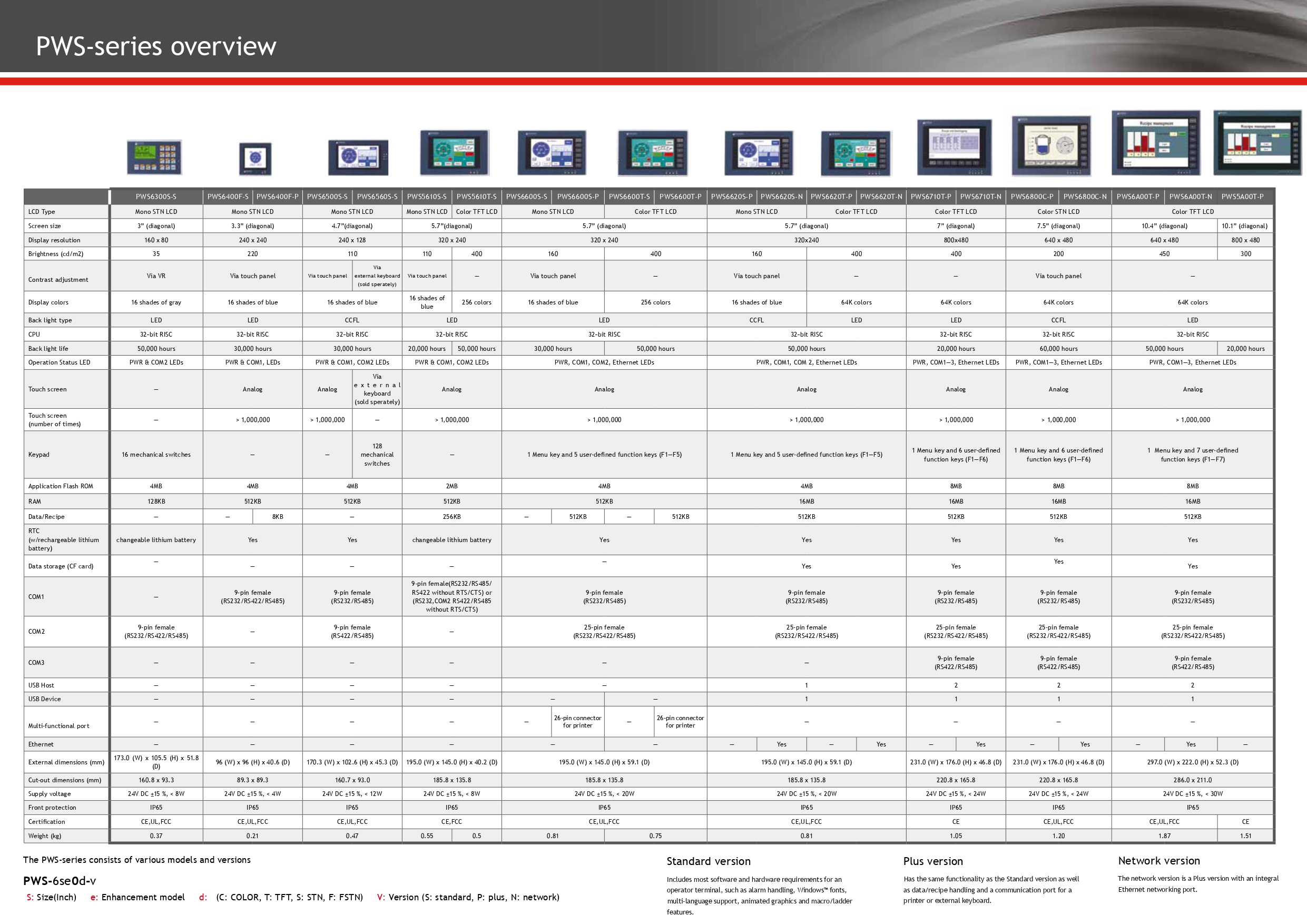The width and height of the screenshot is (1307, 924).
Task: Click the Plus version heading
Action: (x=932, y=861)
